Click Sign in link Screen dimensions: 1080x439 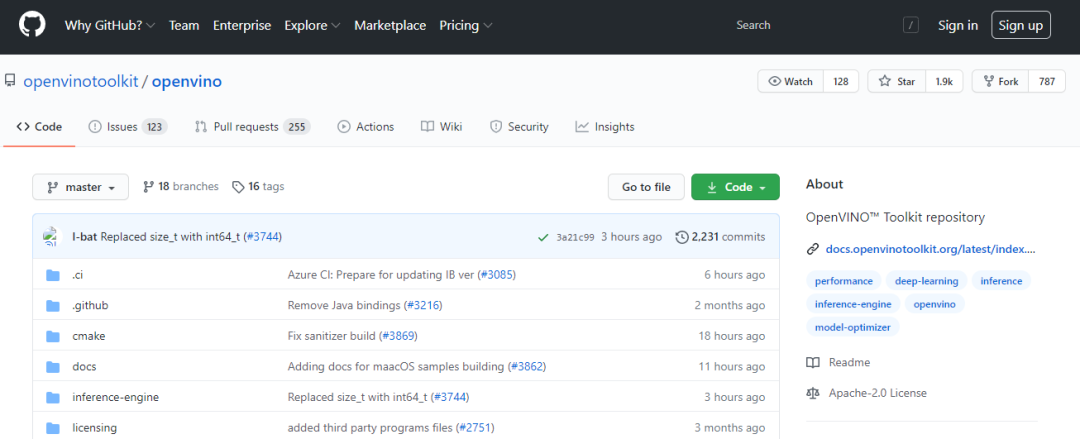point(957,25)
